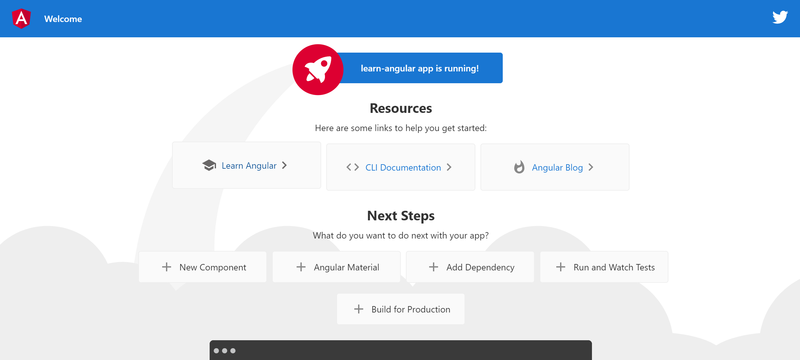Click the Welcome text in the toolbar

click(x=63, y=19)
